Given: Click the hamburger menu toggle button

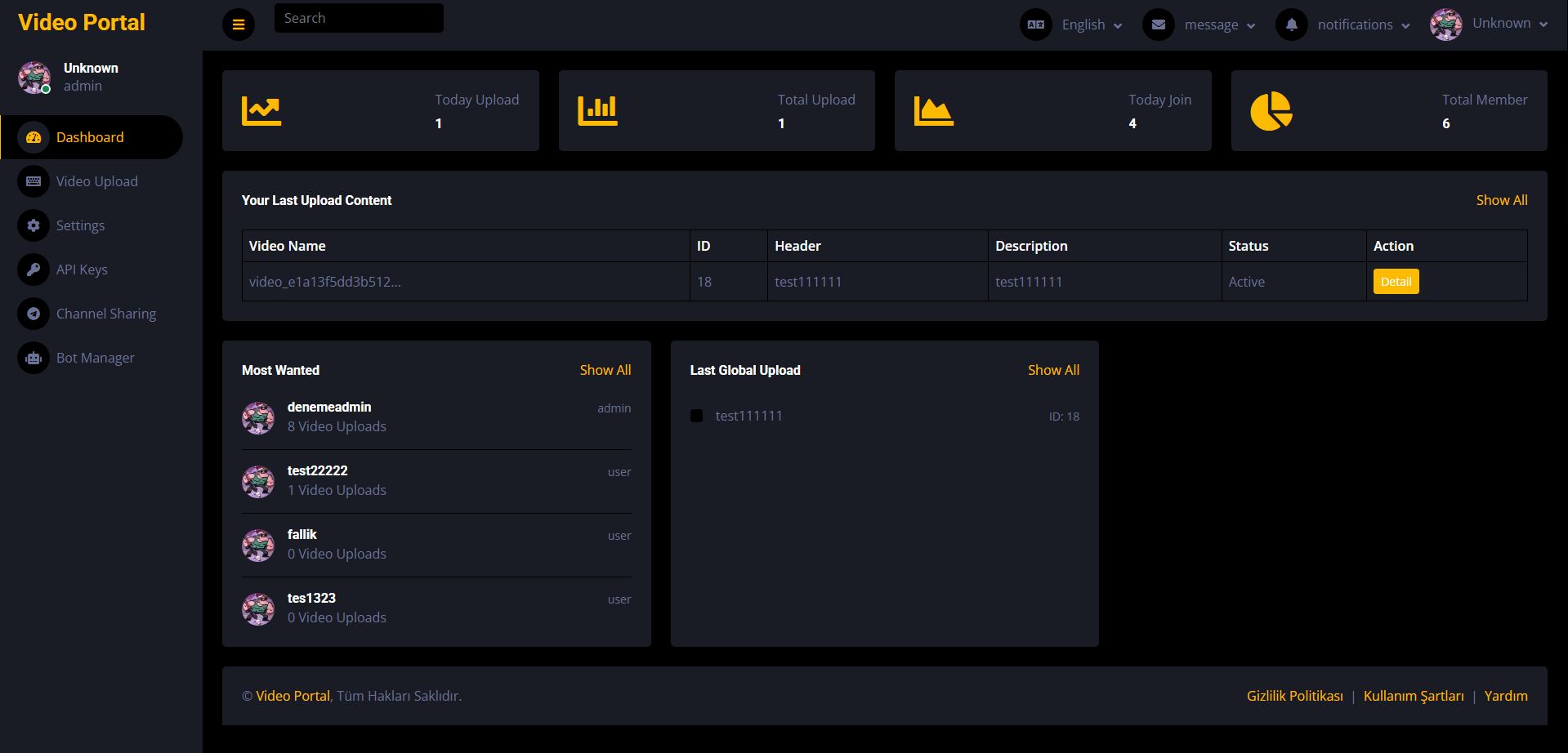Looking at the screenshot, I should point(239,25).
